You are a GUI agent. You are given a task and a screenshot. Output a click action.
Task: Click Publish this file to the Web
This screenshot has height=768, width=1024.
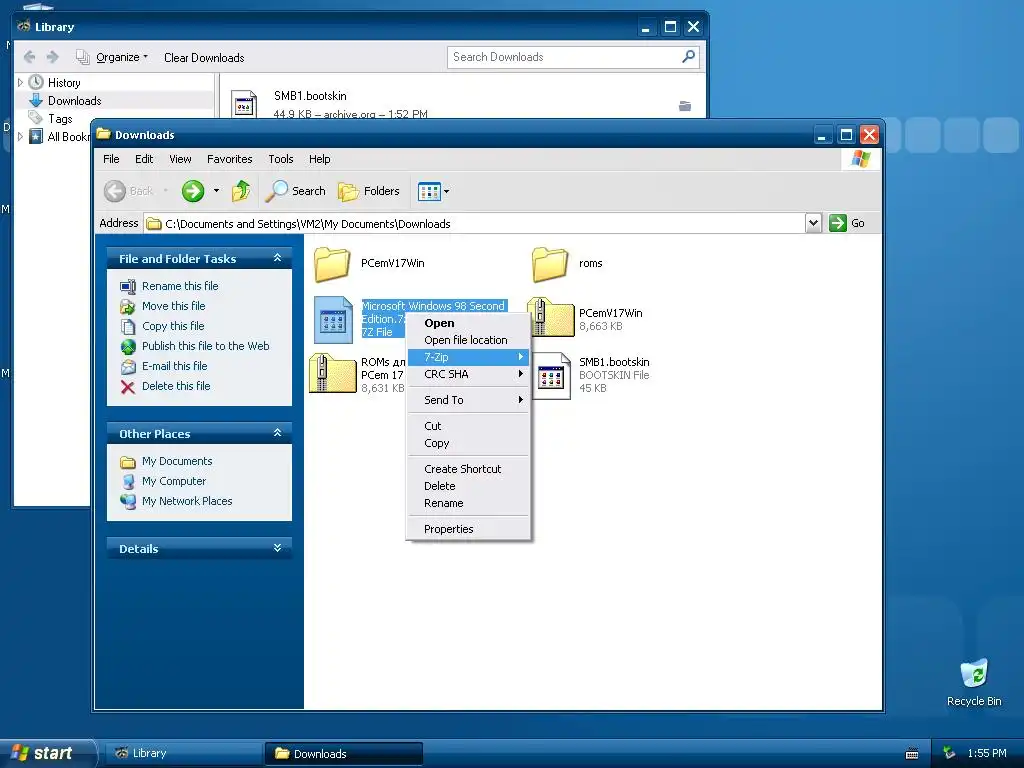point(206,346)
